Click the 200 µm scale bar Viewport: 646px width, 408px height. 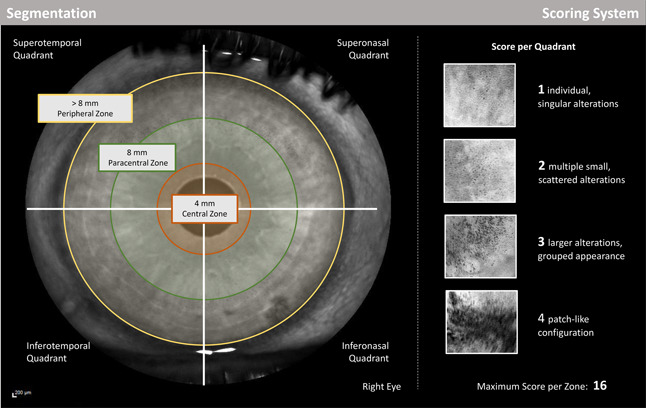pos(21,393)
